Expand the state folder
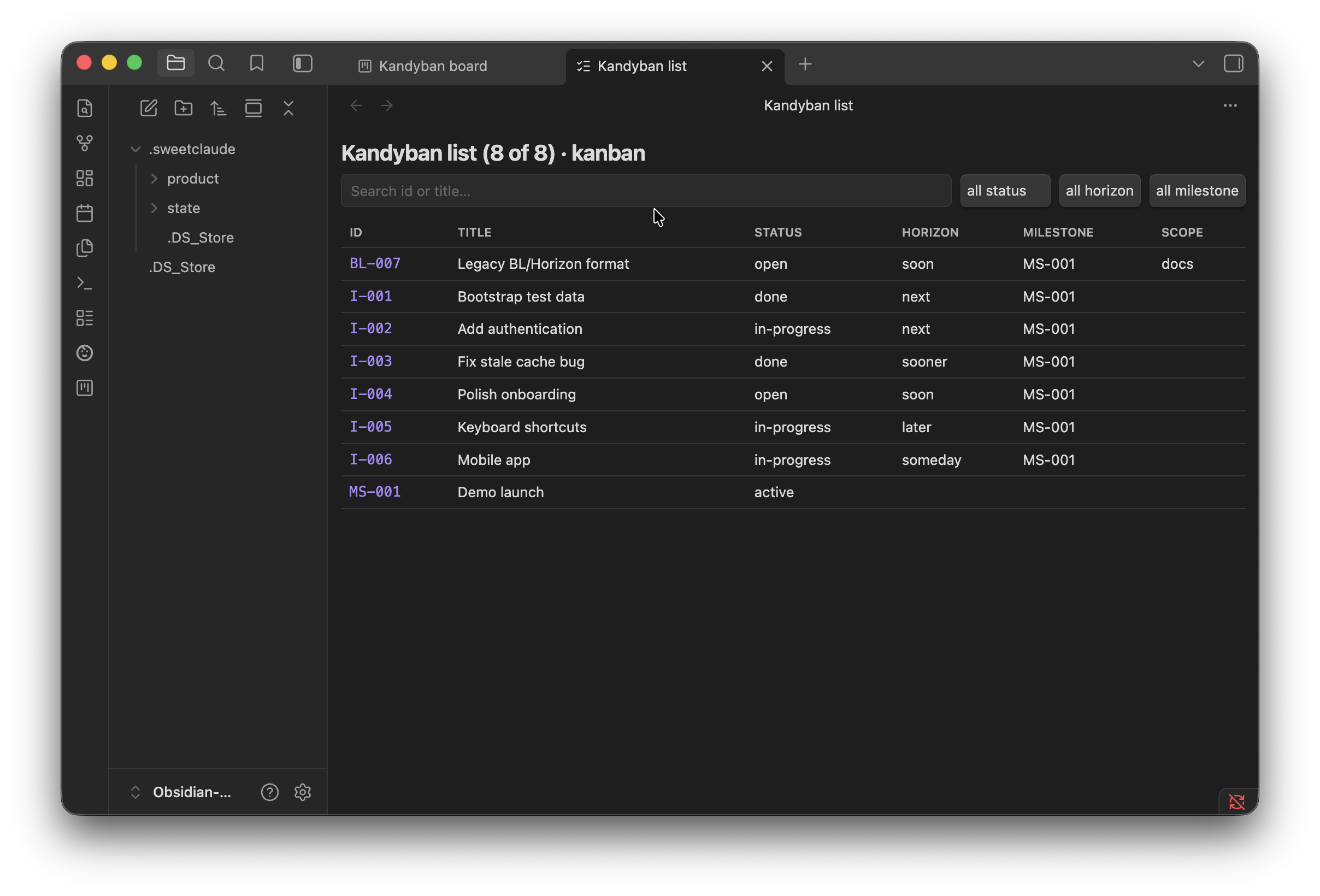The image size is (1320, 896). point(183,208)
